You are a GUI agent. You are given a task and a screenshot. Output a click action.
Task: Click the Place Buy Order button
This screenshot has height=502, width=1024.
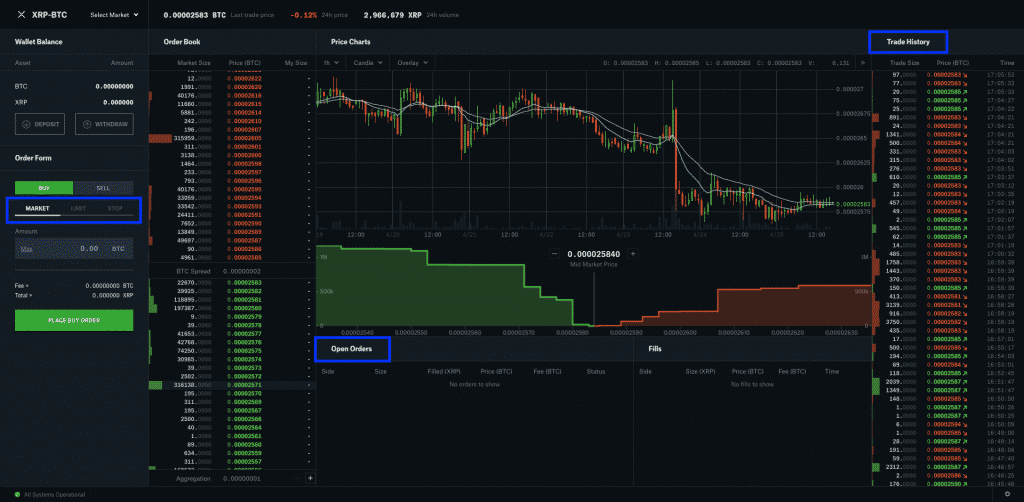coord(74,321)
